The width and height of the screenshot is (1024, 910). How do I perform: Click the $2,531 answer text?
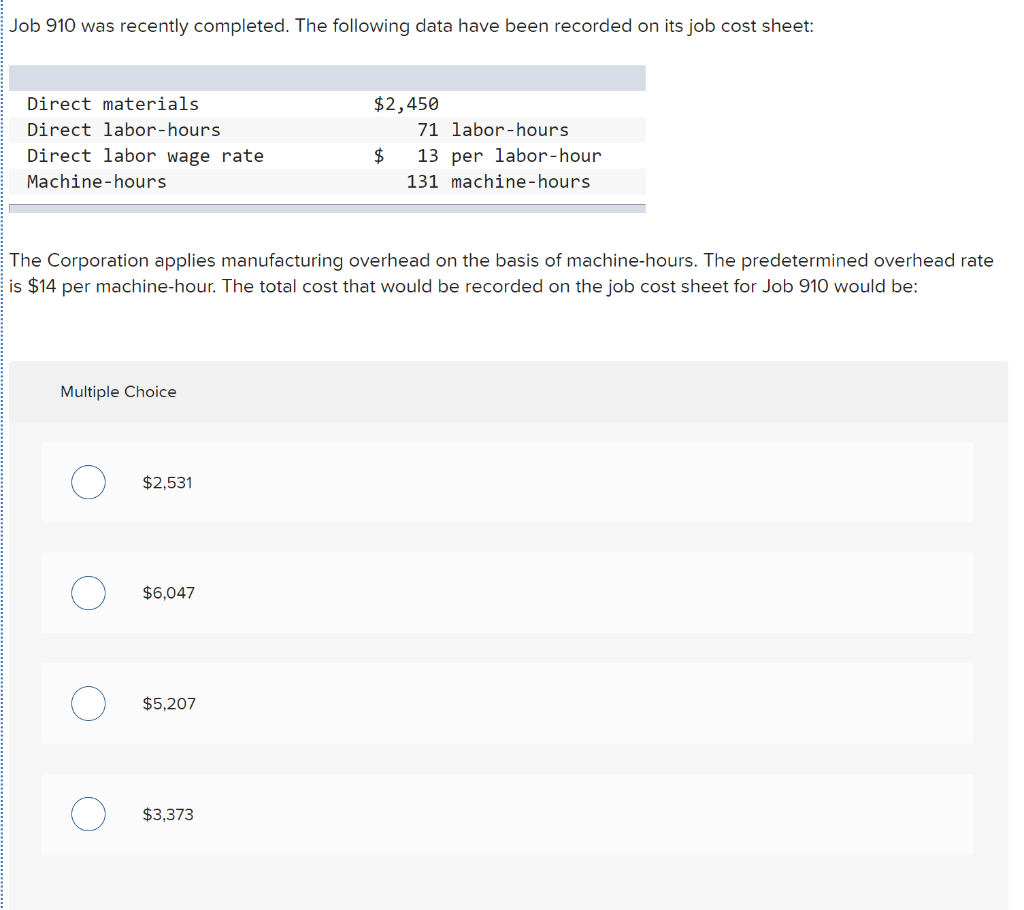(x=168, y=483)
